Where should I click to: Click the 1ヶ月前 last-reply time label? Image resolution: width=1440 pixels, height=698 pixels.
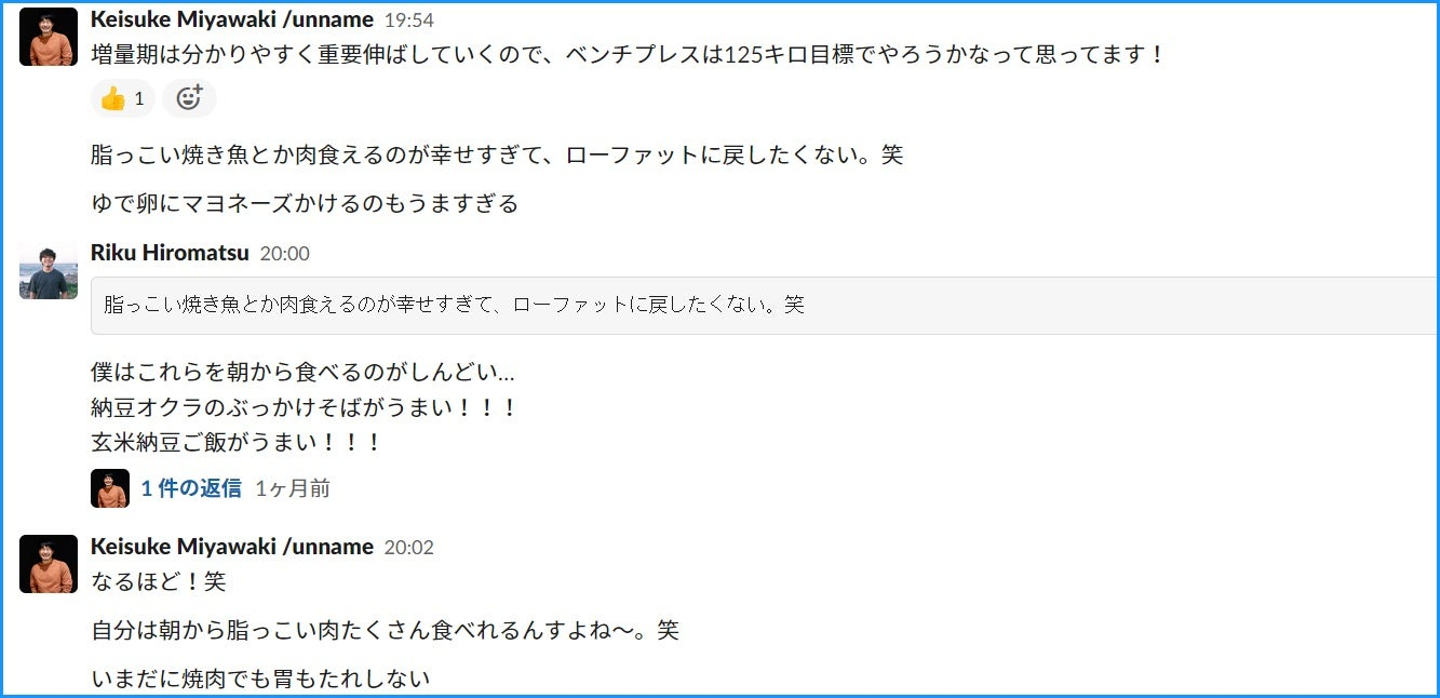pos(293,489)
